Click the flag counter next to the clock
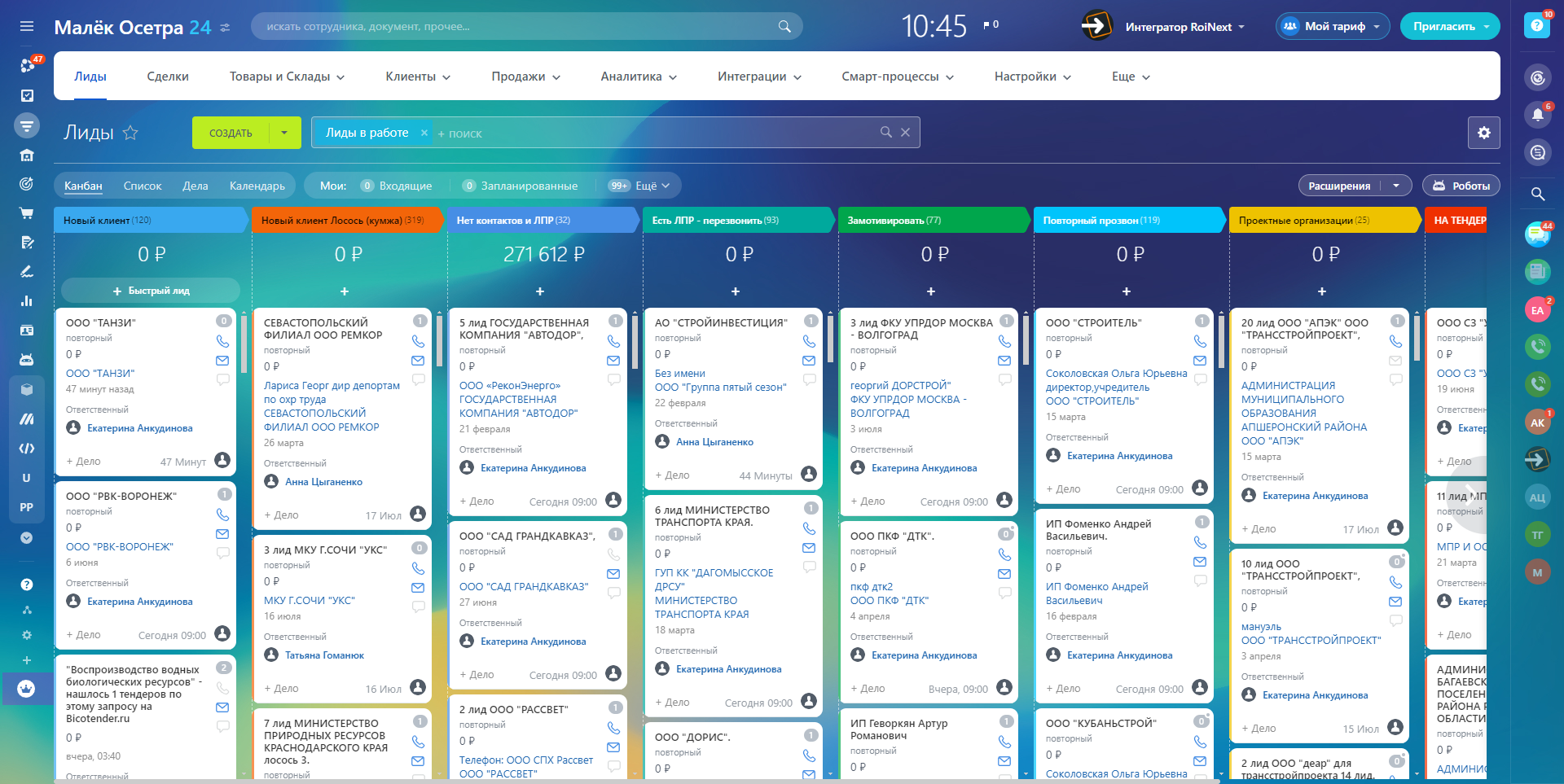Viewport: 1564px width, 784px height. coord(991,25)
